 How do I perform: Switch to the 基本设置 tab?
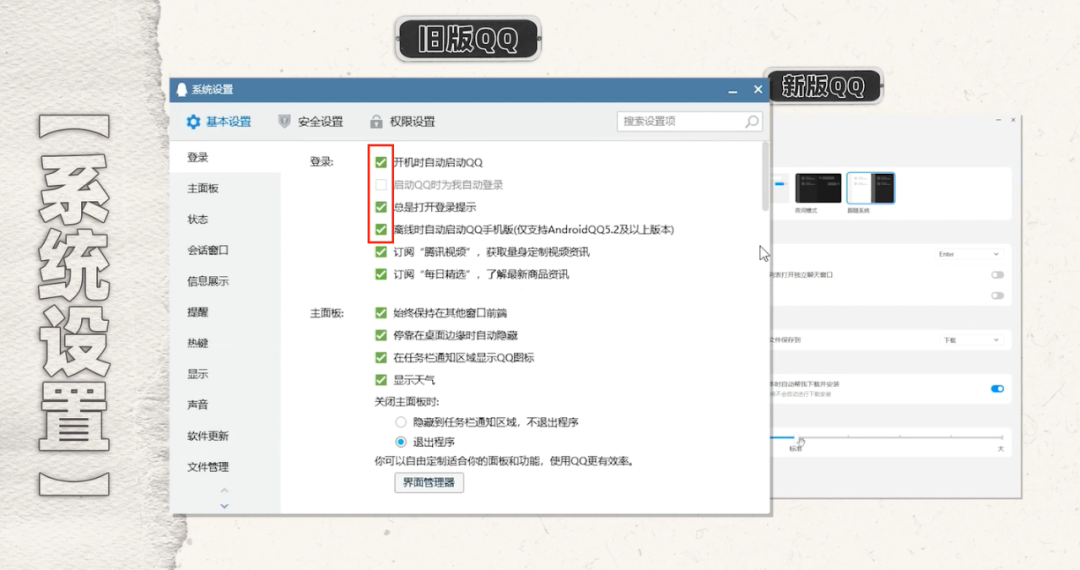point(219,122)
